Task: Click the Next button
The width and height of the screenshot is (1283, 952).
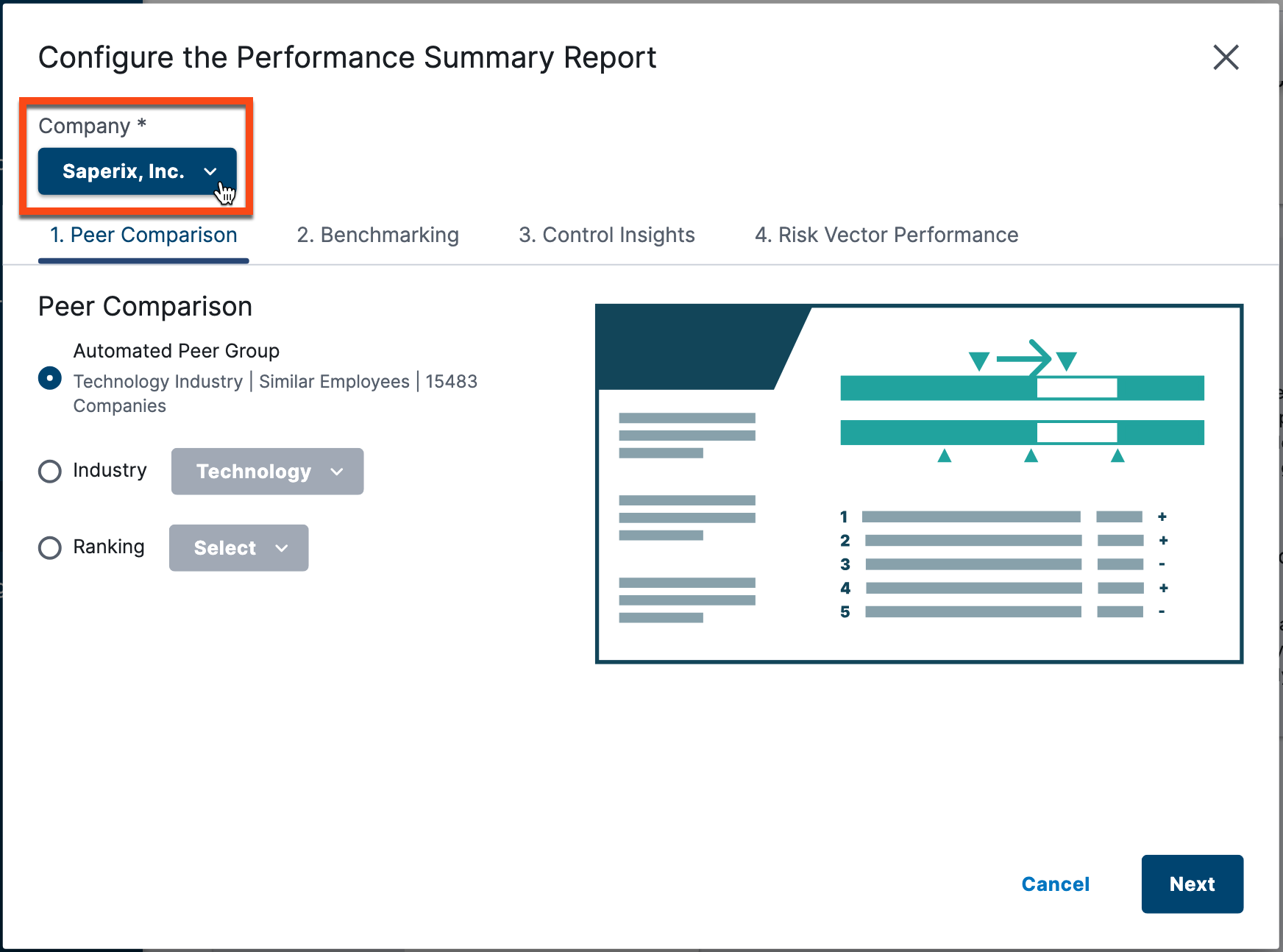Action: pyautogui.click(x=1192, y=884)
